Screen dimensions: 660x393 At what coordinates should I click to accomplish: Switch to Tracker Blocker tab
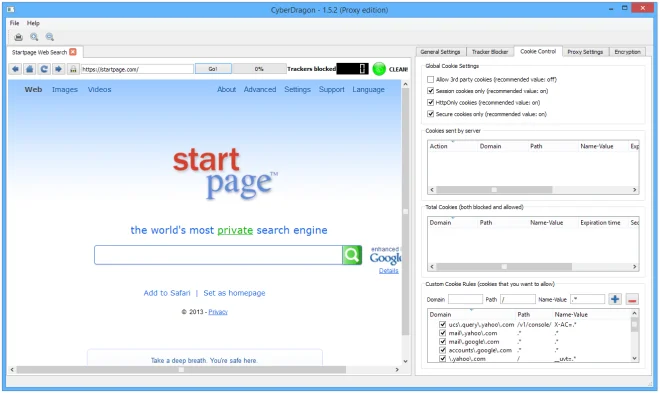pos(490,52)
